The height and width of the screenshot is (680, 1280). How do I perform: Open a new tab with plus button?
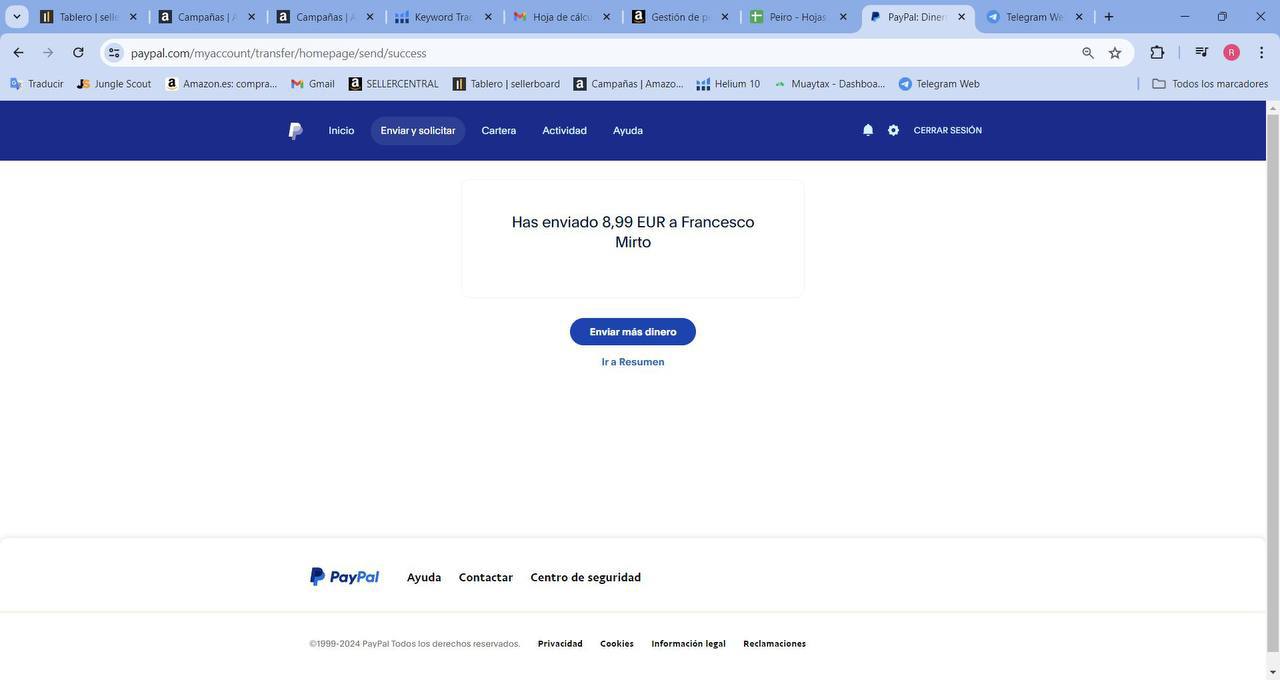(1108, 17)
